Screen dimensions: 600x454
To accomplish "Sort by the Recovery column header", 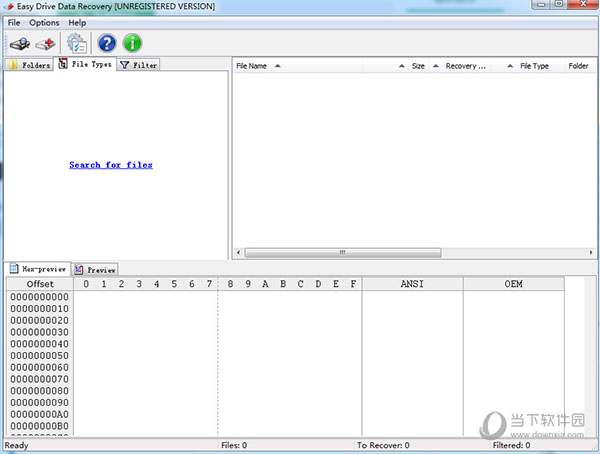I will [460, 66].
